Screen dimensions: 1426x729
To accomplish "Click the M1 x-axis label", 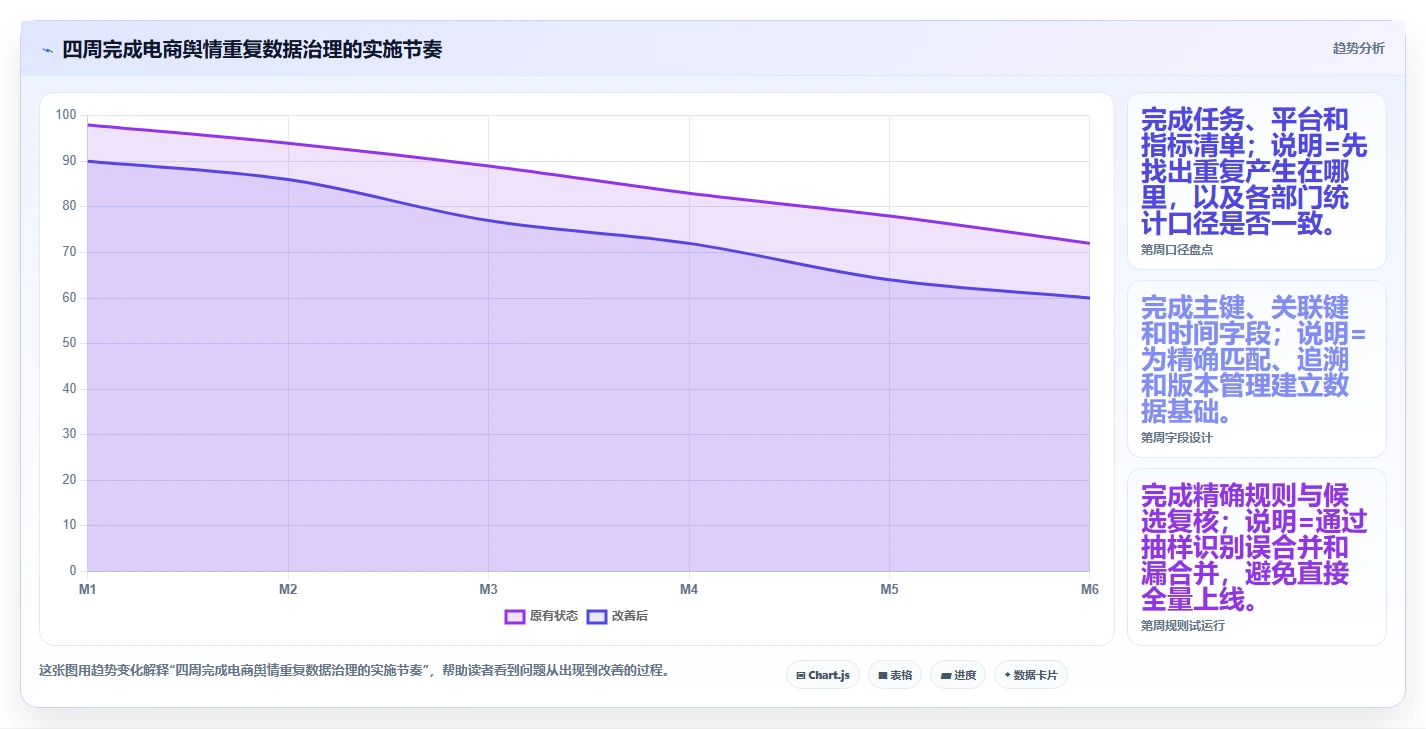I will point(88,589).
